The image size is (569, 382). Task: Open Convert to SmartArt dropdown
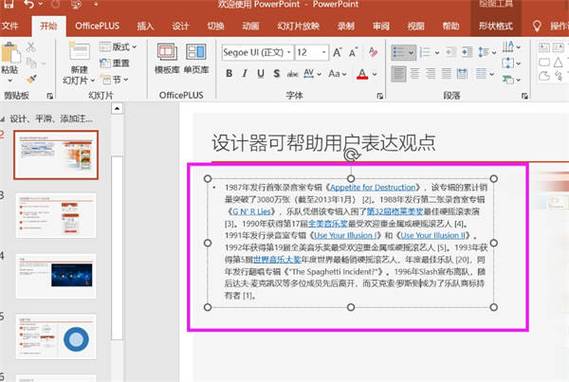point(512,79)
